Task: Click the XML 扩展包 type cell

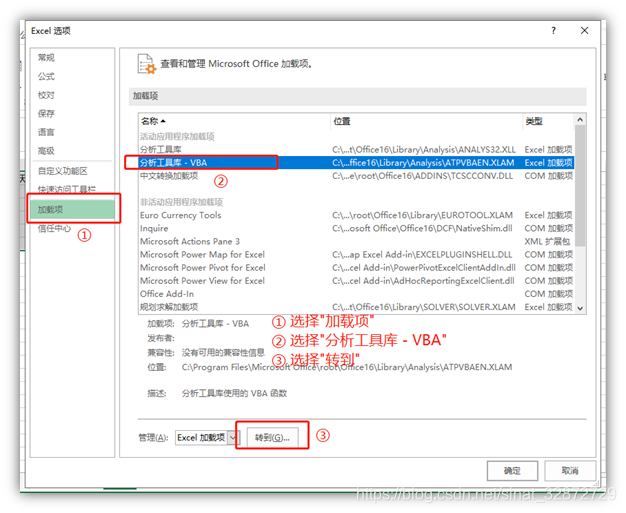Action: pyautogui.click(x=547, y=241)
